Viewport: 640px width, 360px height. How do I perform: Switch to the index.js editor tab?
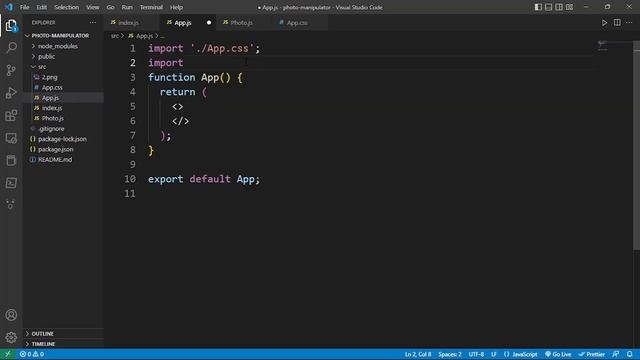(x=132, y=23)
